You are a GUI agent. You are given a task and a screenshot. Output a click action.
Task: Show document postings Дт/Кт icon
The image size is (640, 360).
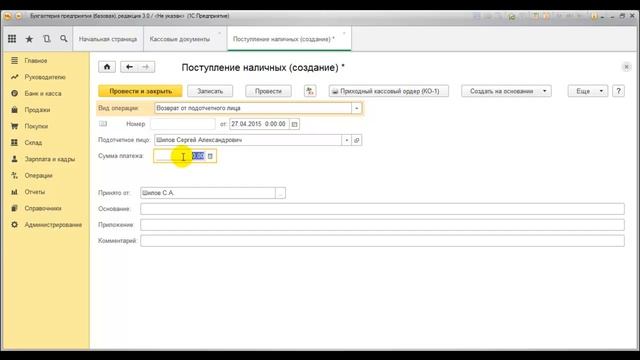coord(310,91)
